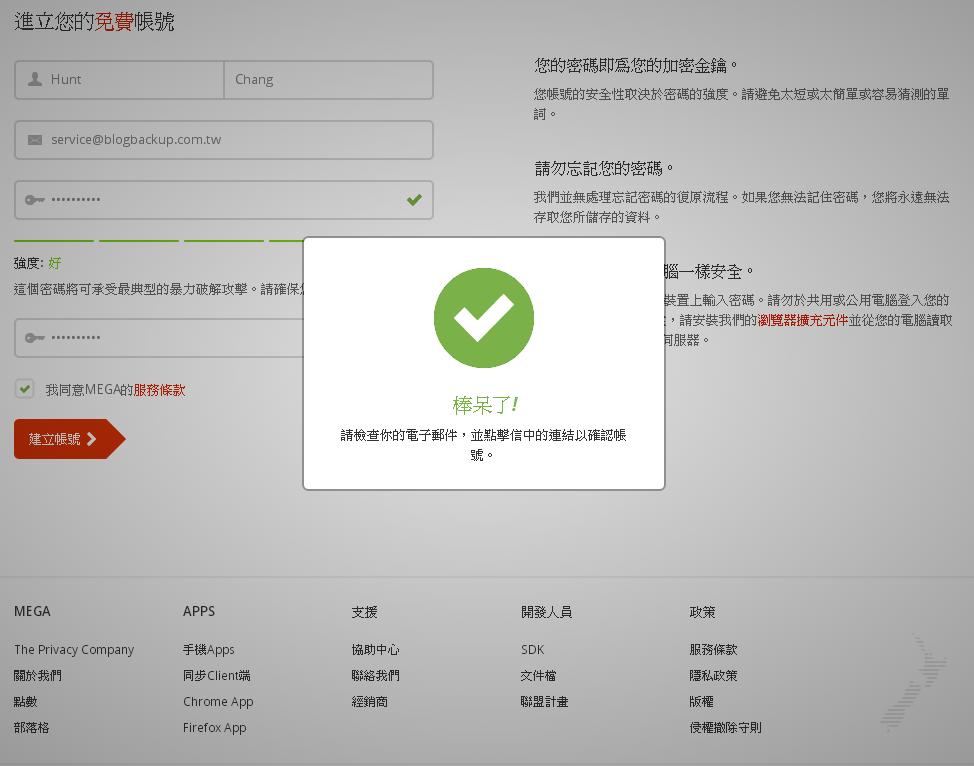
Task: Click the key icon in confirm password field
Action: coord(35,337)
